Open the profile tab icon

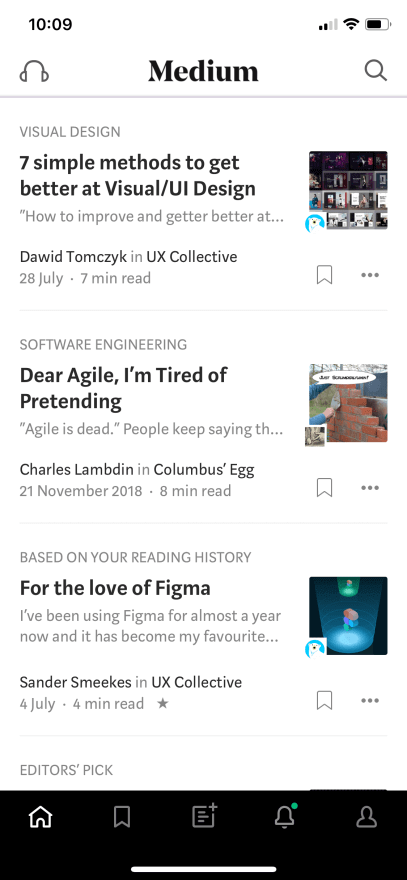367,817
